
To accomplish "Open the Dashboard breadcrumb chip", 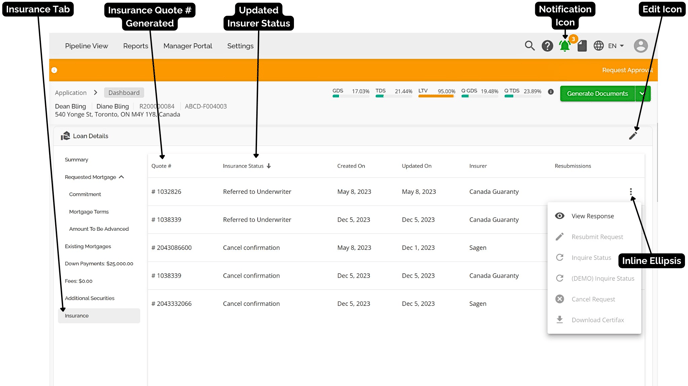I will tap(124, 93).
